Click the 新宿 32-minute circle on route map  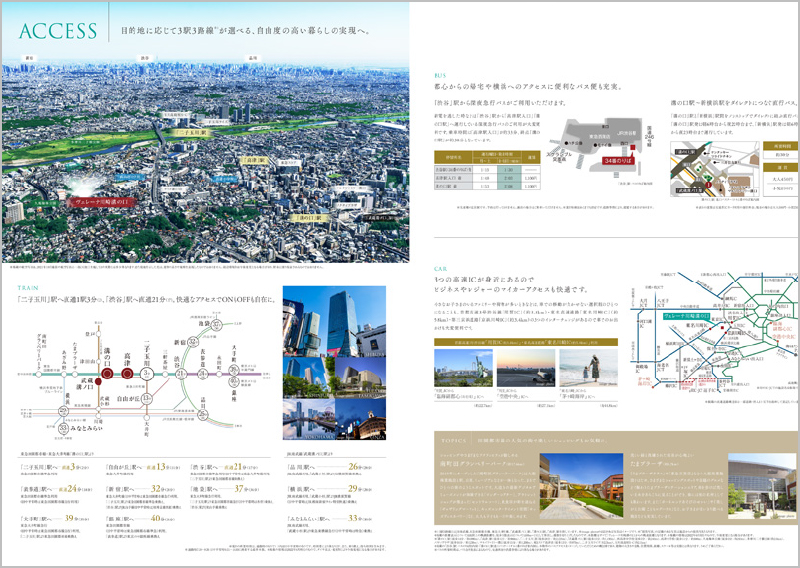[193, 342]
